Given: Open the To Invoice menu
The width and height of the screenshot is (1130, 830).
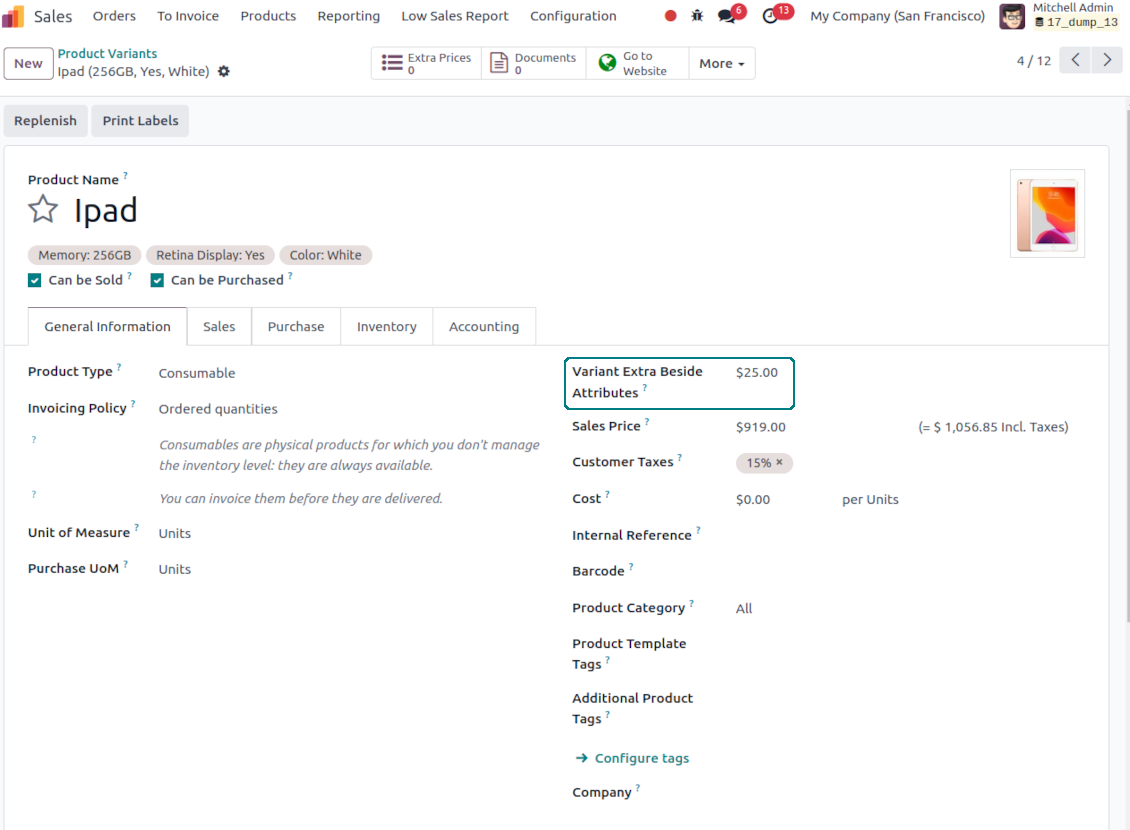Looking at the screenshot, I should click(x=188, y=16).
